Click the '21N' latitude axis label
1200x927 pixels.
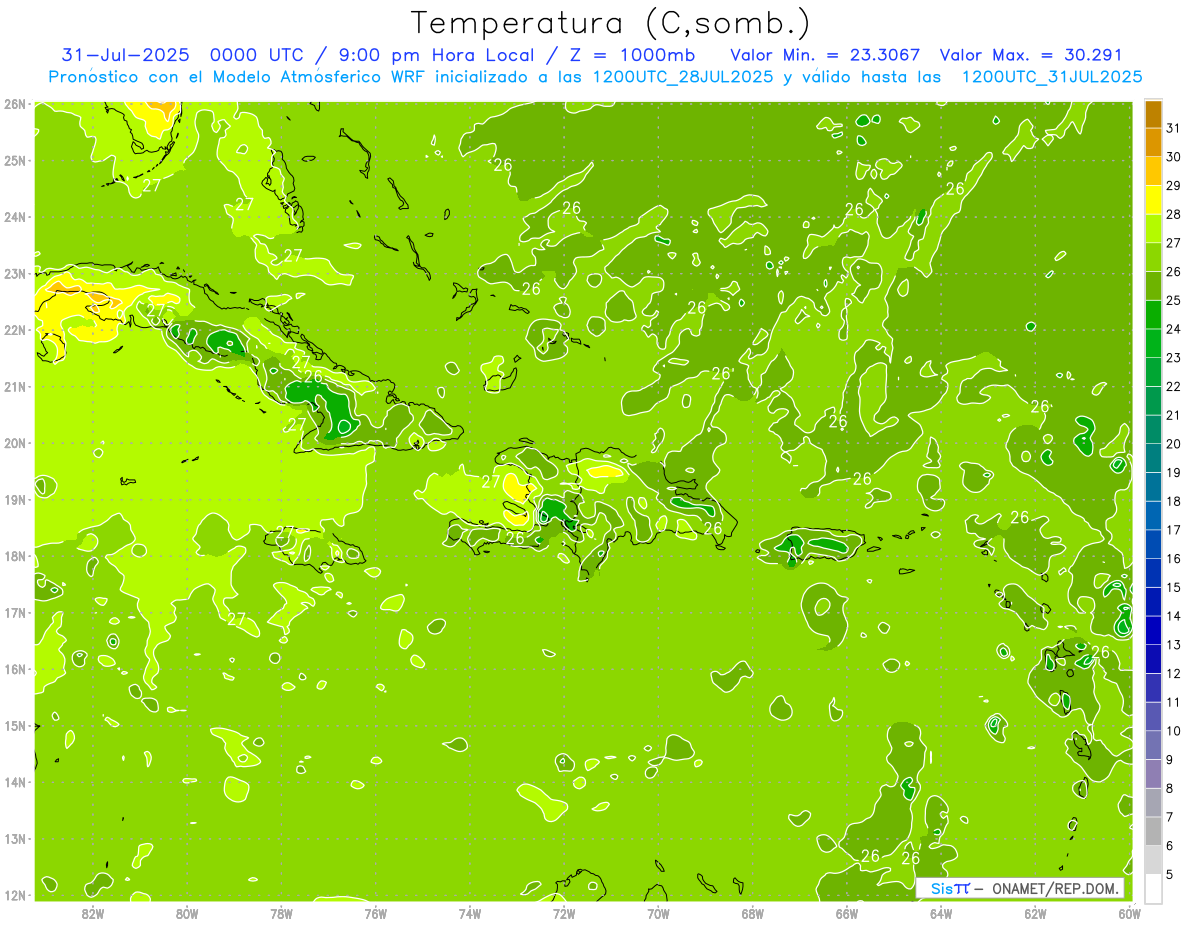tap(14, 386)
